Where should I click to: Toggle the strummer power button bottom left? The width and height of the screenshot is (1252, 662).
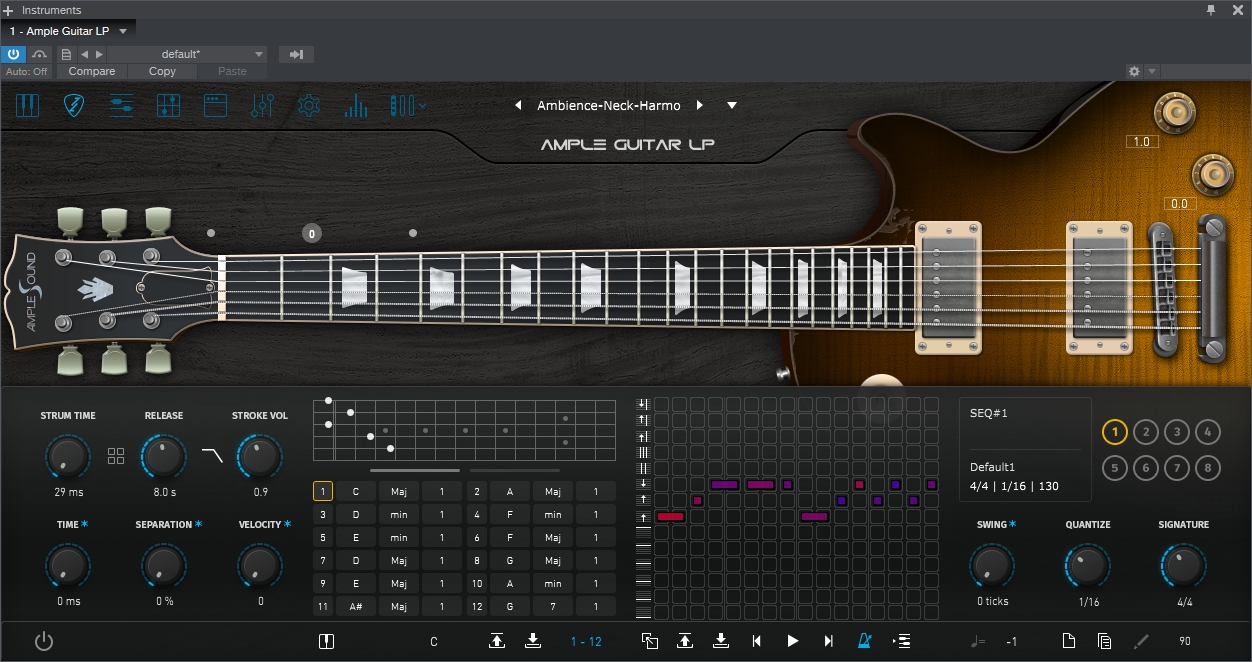(x=43, y=641)
